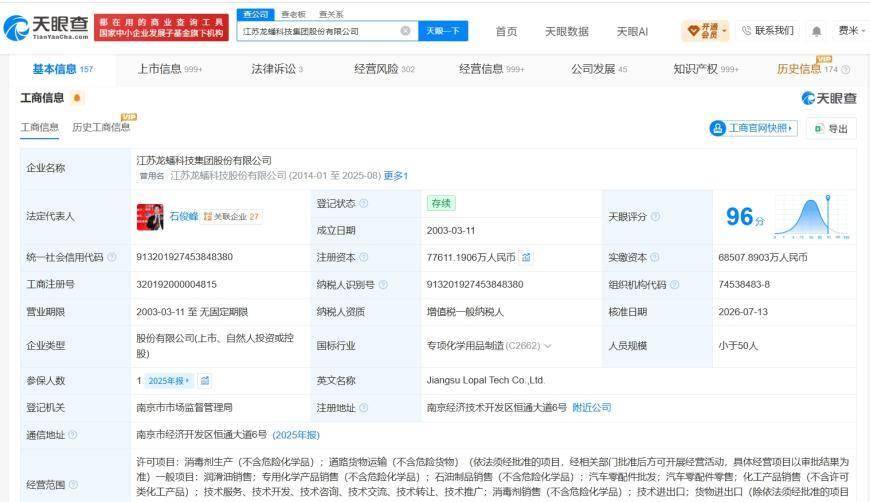
Task: Click the 工商官网快照 button
Action: click(753, 129)
